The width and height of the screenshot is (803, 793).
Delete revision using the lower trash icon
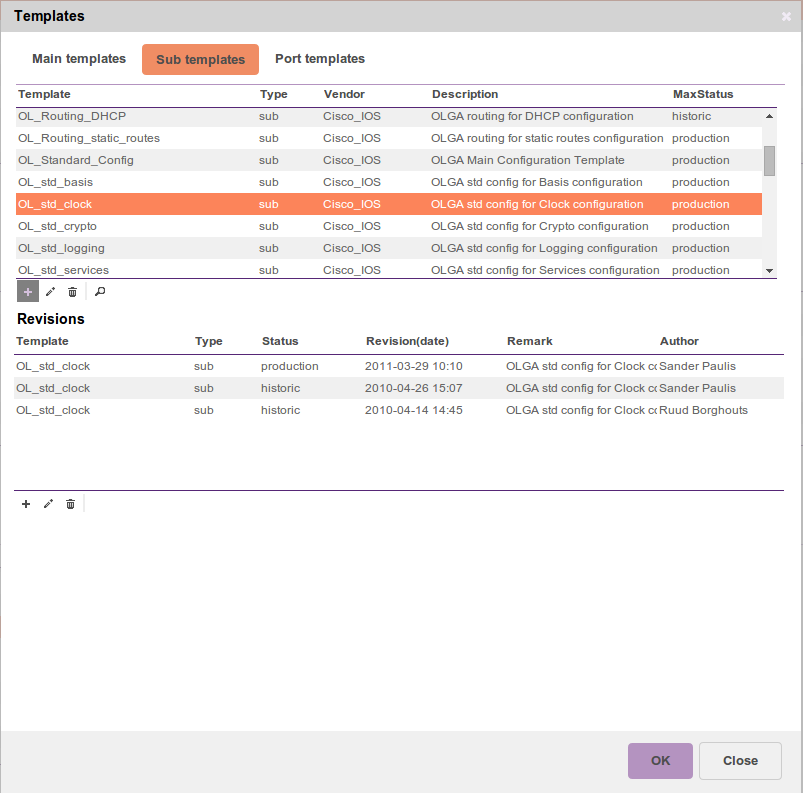70,504
